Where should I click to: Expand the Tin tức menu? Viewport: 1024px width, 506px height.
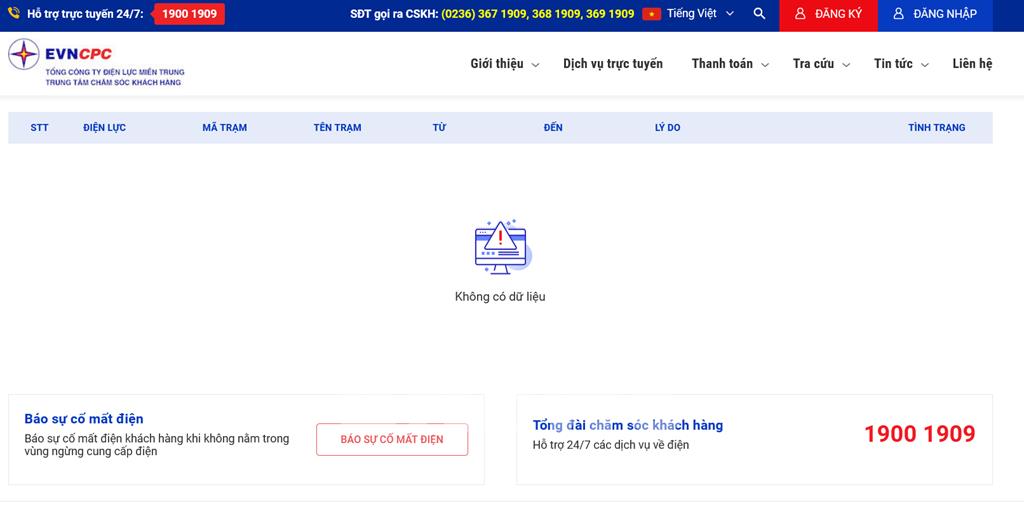[900, 64]
